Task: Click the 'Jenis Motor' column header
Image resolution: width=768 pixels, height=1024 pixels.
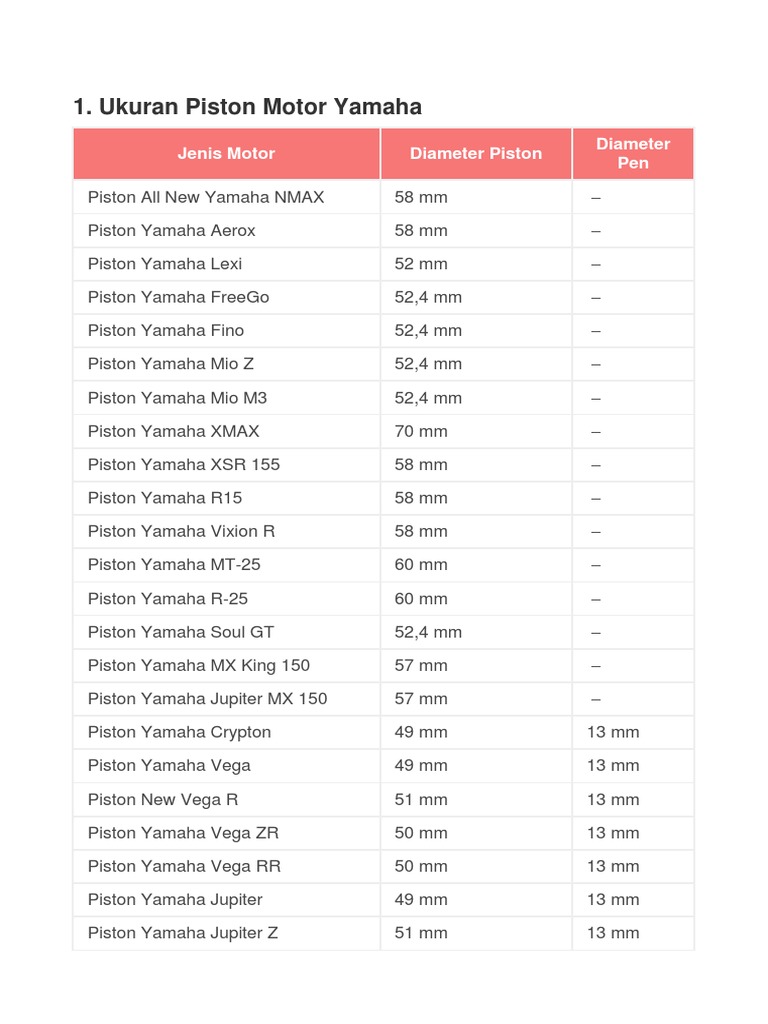Action: tap(226, 153)
